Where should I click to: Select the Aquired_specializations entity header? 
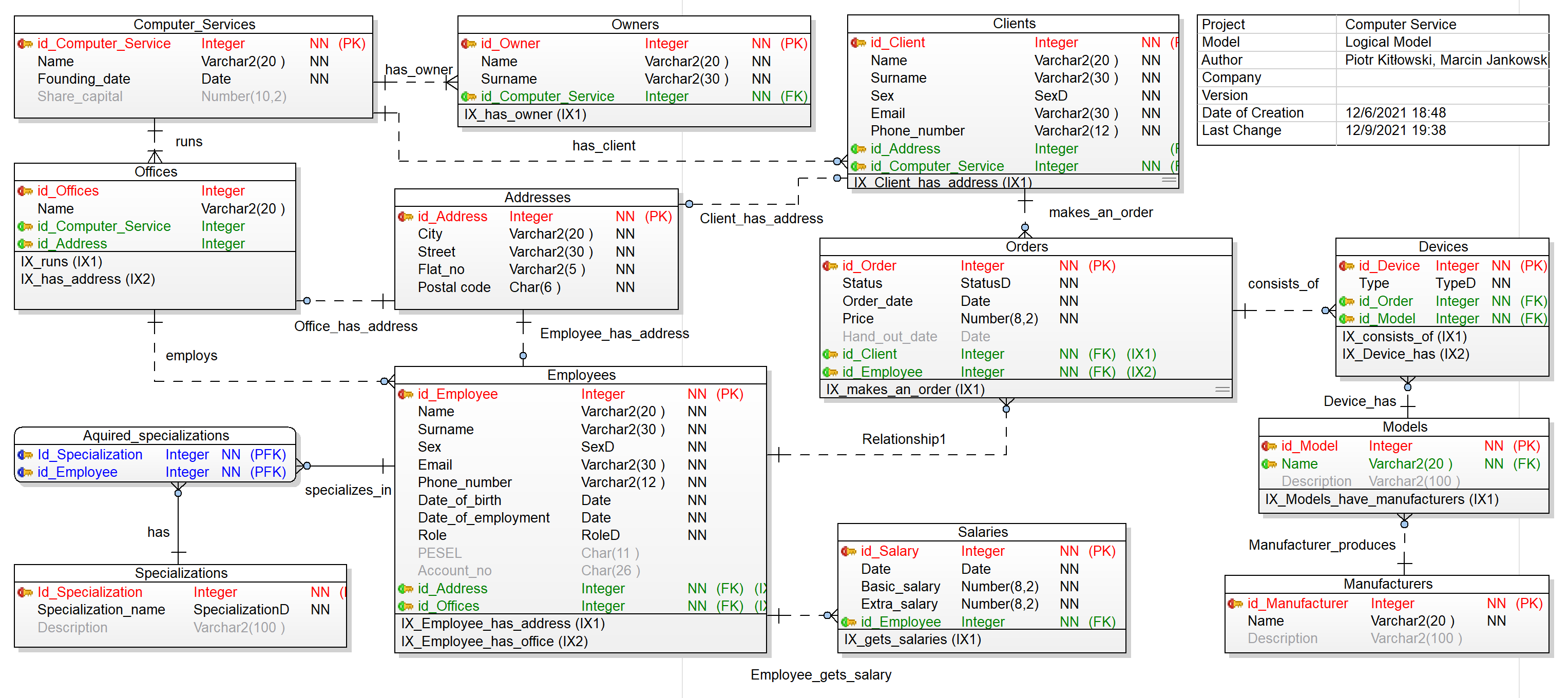pos(156,436)
